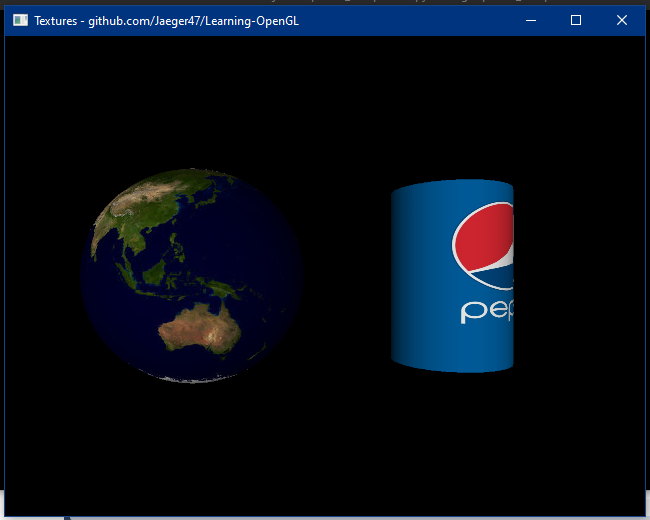Viewport: 650px width, 520px height.
Task: Click the window title 'Textures - github.com/Jaeger47/Learning-OpenGL'
Action: coord(166,21)
